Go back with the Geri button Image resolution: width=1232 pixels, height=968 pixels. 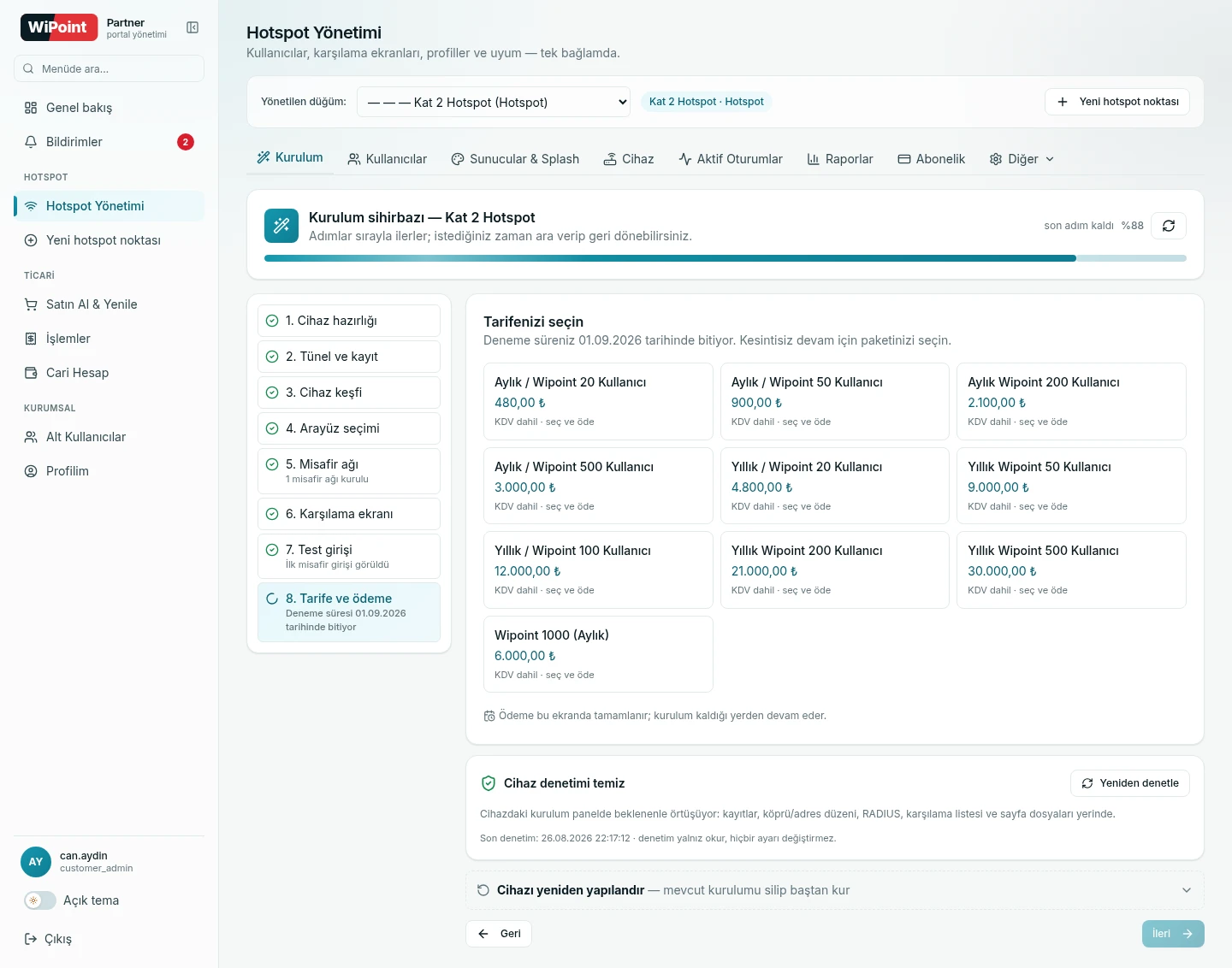[x=499, y=934]
